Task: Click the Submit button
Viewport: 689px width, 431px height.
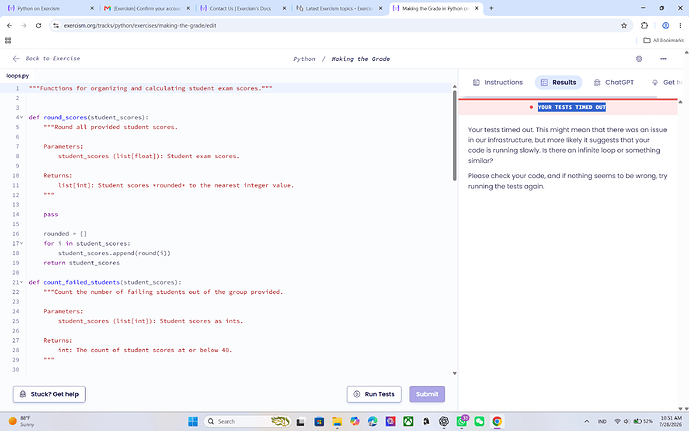Action: [427, 394]
